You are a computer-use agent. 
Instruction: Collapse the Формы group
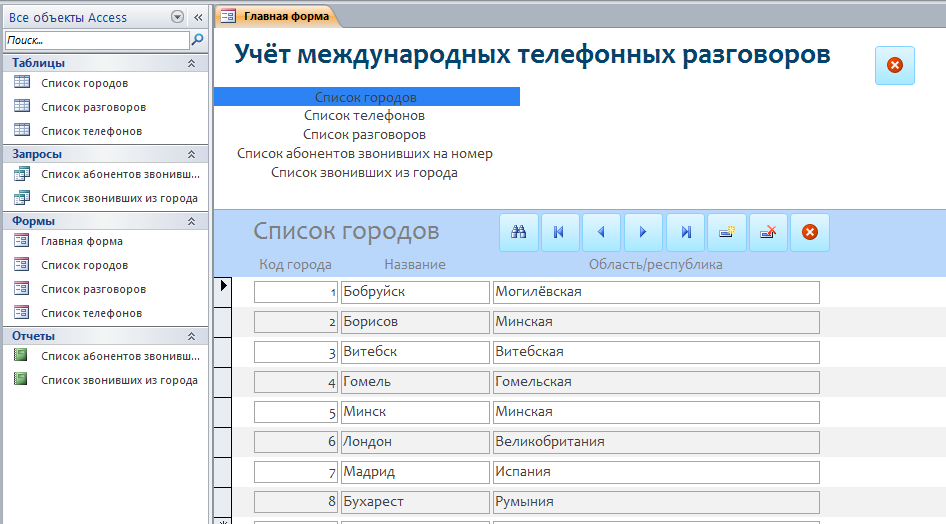coord(191,221)
